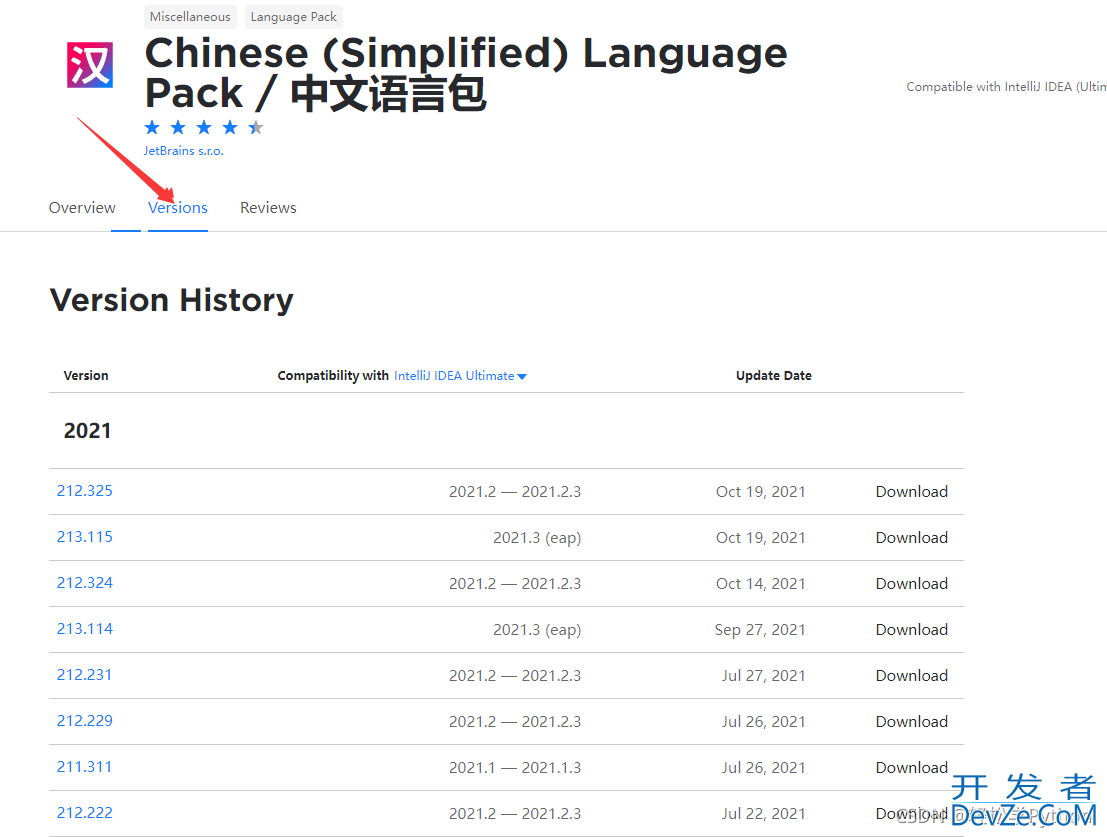Switch to the Overview tab
1107x837 pixels.
82,207
